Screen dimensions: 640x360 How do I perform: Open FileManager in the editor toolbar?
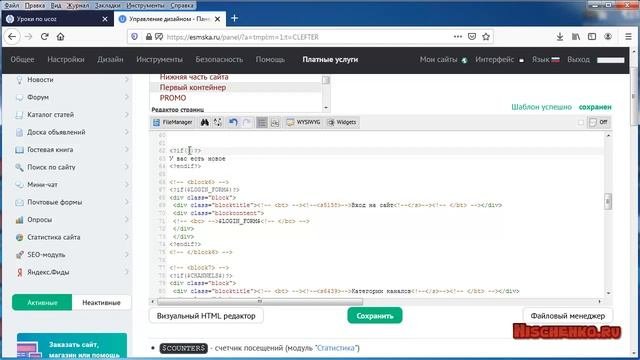click(x=172, y=122)
